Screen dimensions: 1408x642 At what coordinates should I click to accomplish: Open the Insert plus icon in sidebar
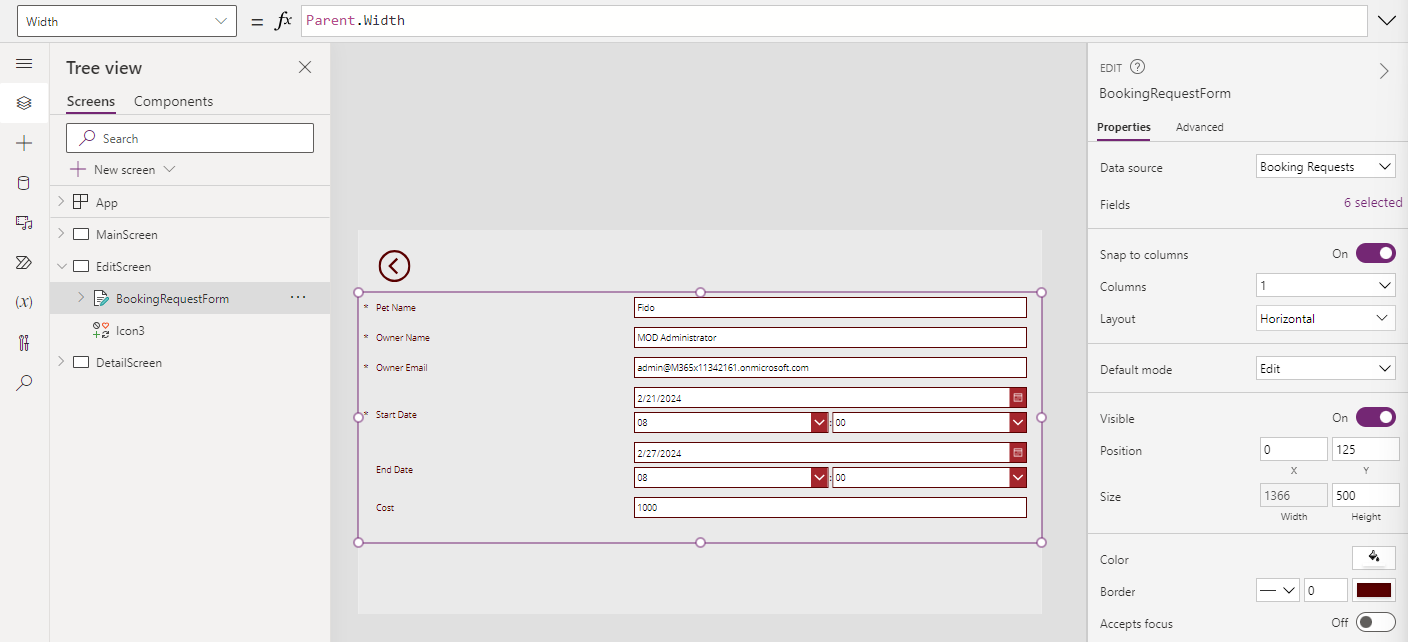click(24, 143)
